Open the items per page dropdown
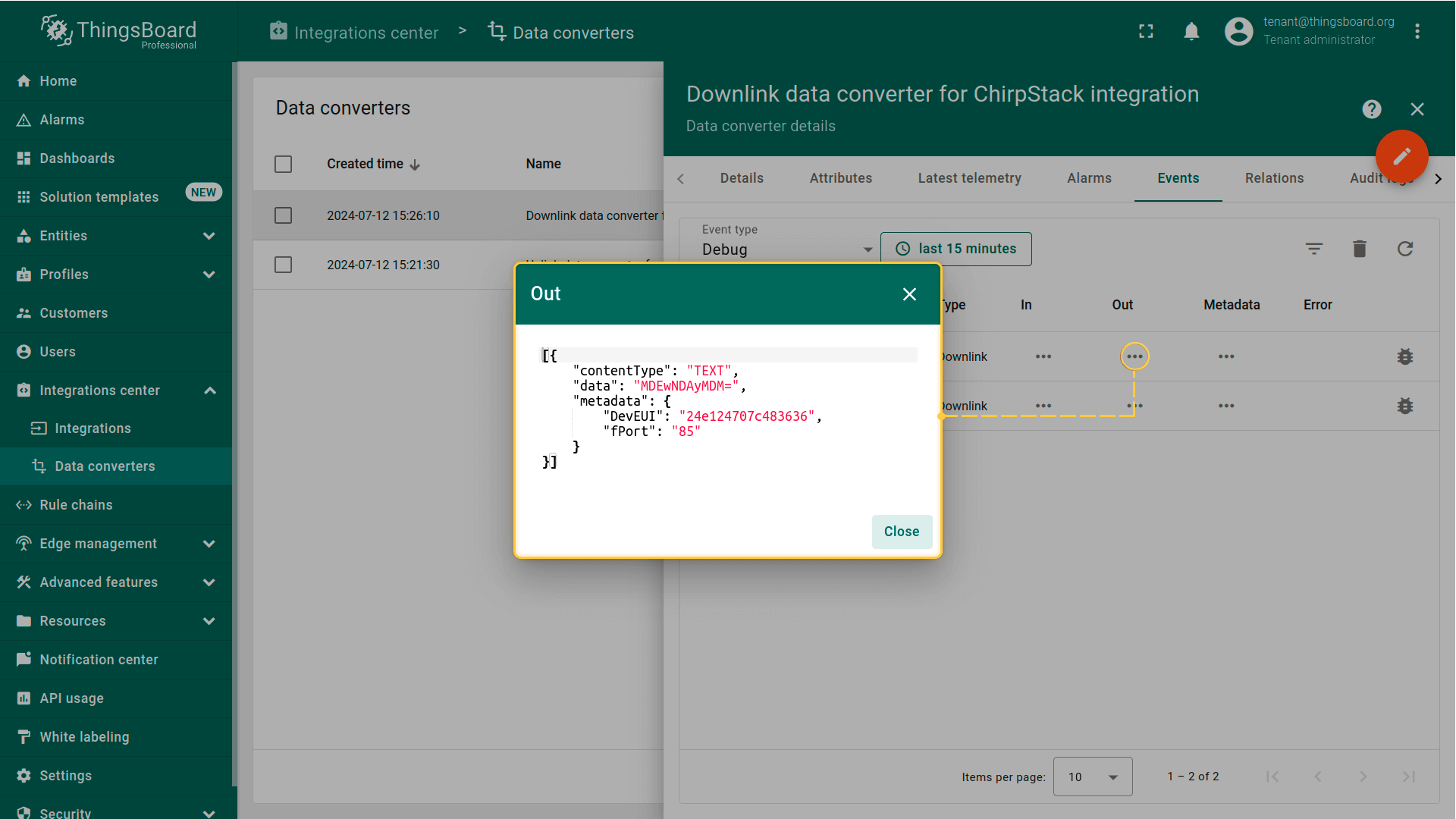The width and height of the screenshot is (1456, 819). point(1092,777)
